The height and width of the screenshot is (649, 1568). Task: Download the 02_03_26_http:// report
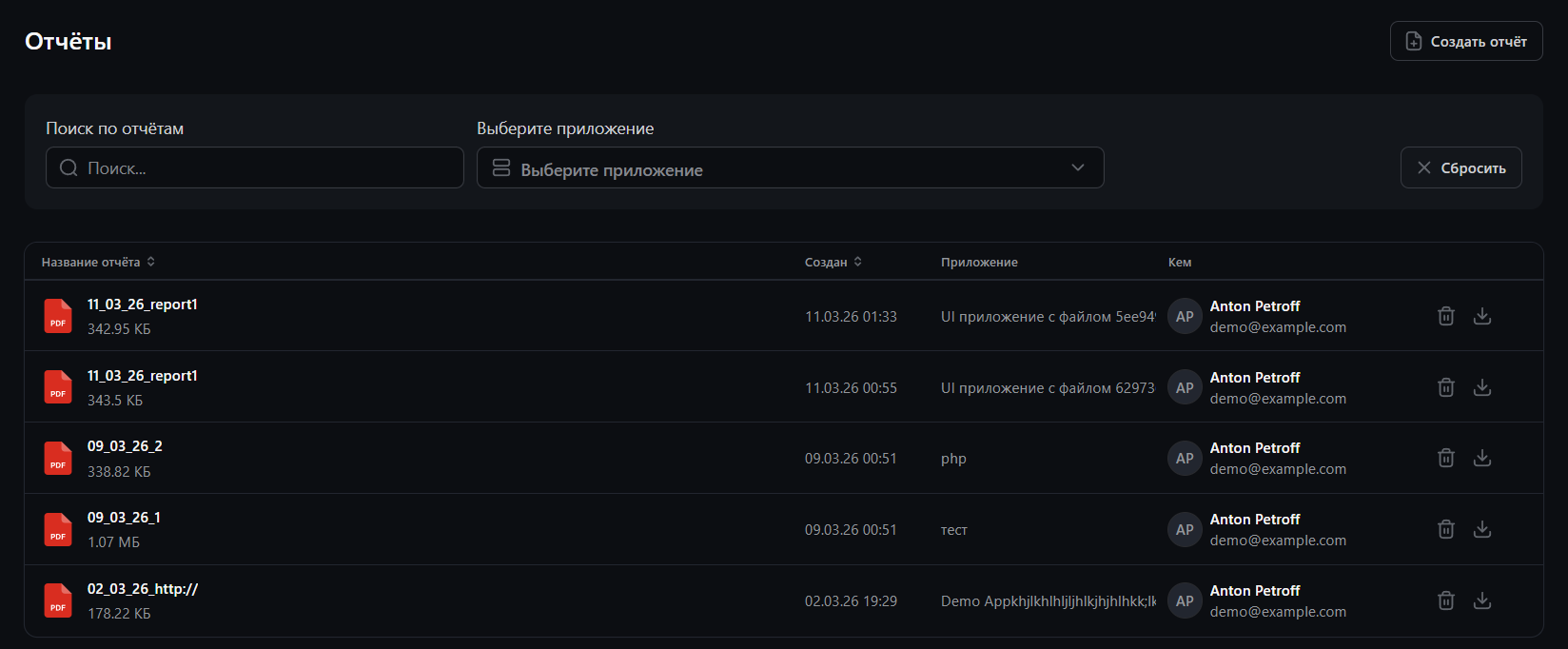click(x=1482, y=600)
